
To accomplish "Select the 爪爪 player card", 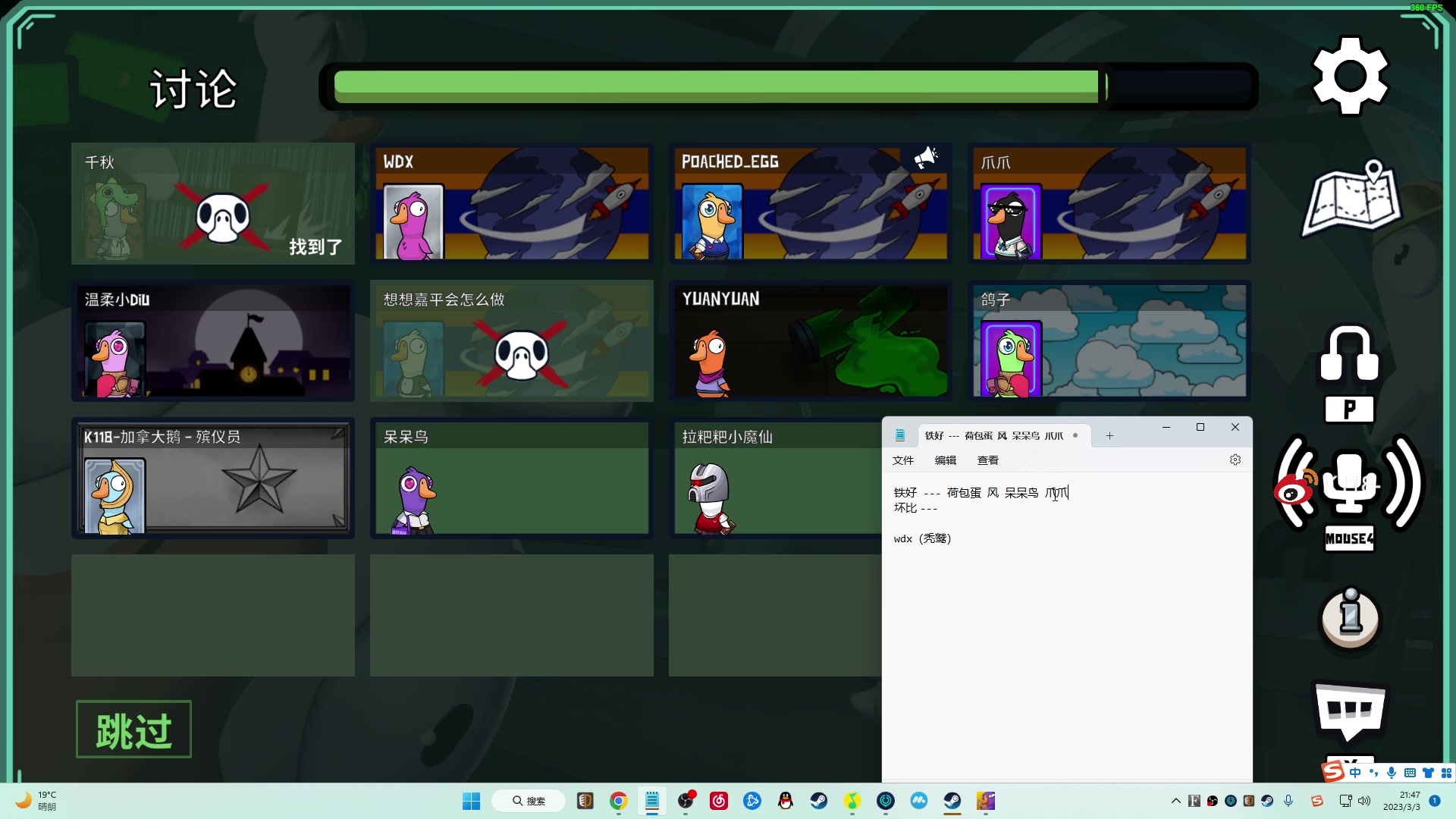I will click(x=1109, y=203).
